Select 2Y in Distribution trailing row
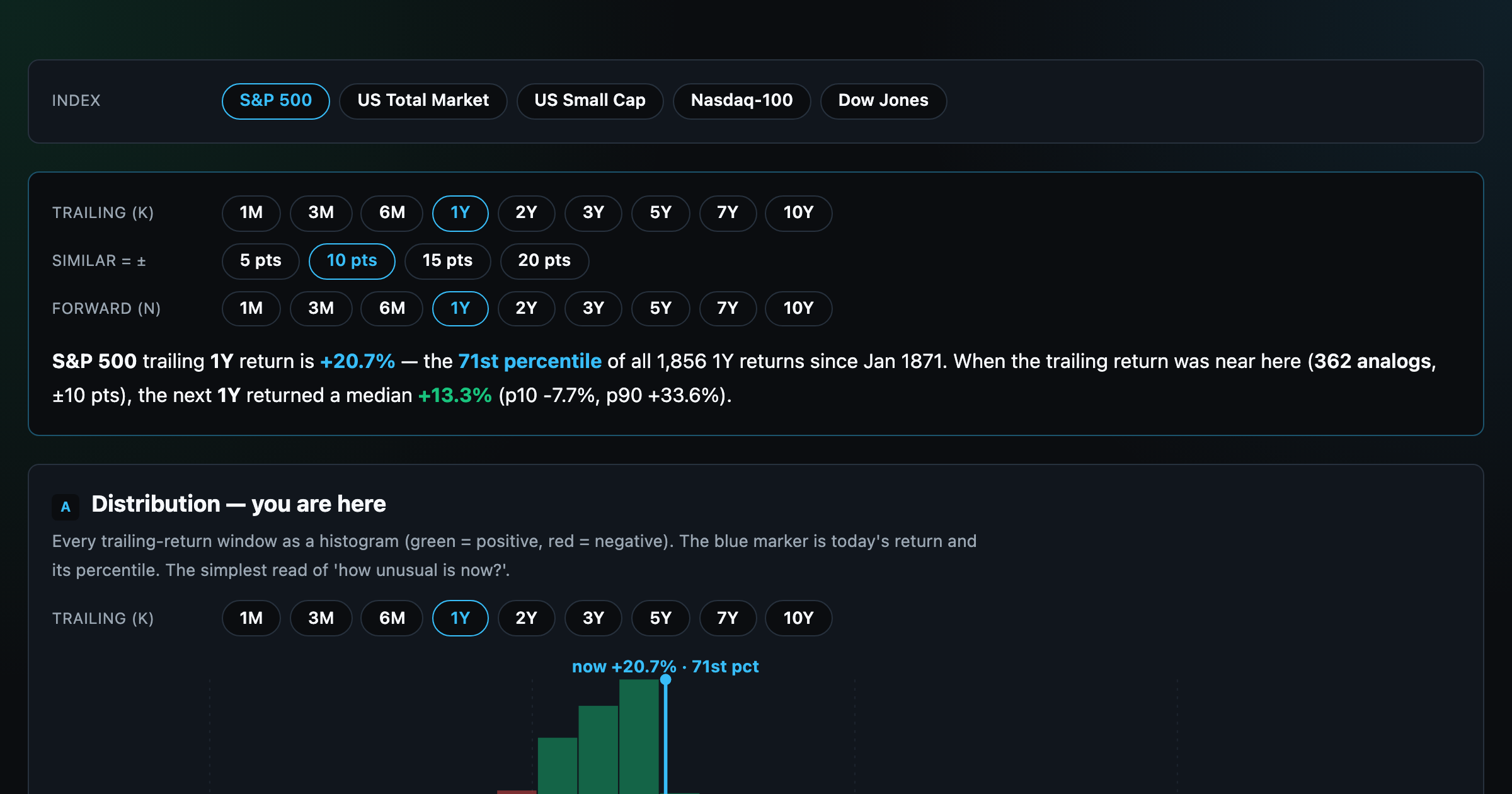 [x=526, y=618]
